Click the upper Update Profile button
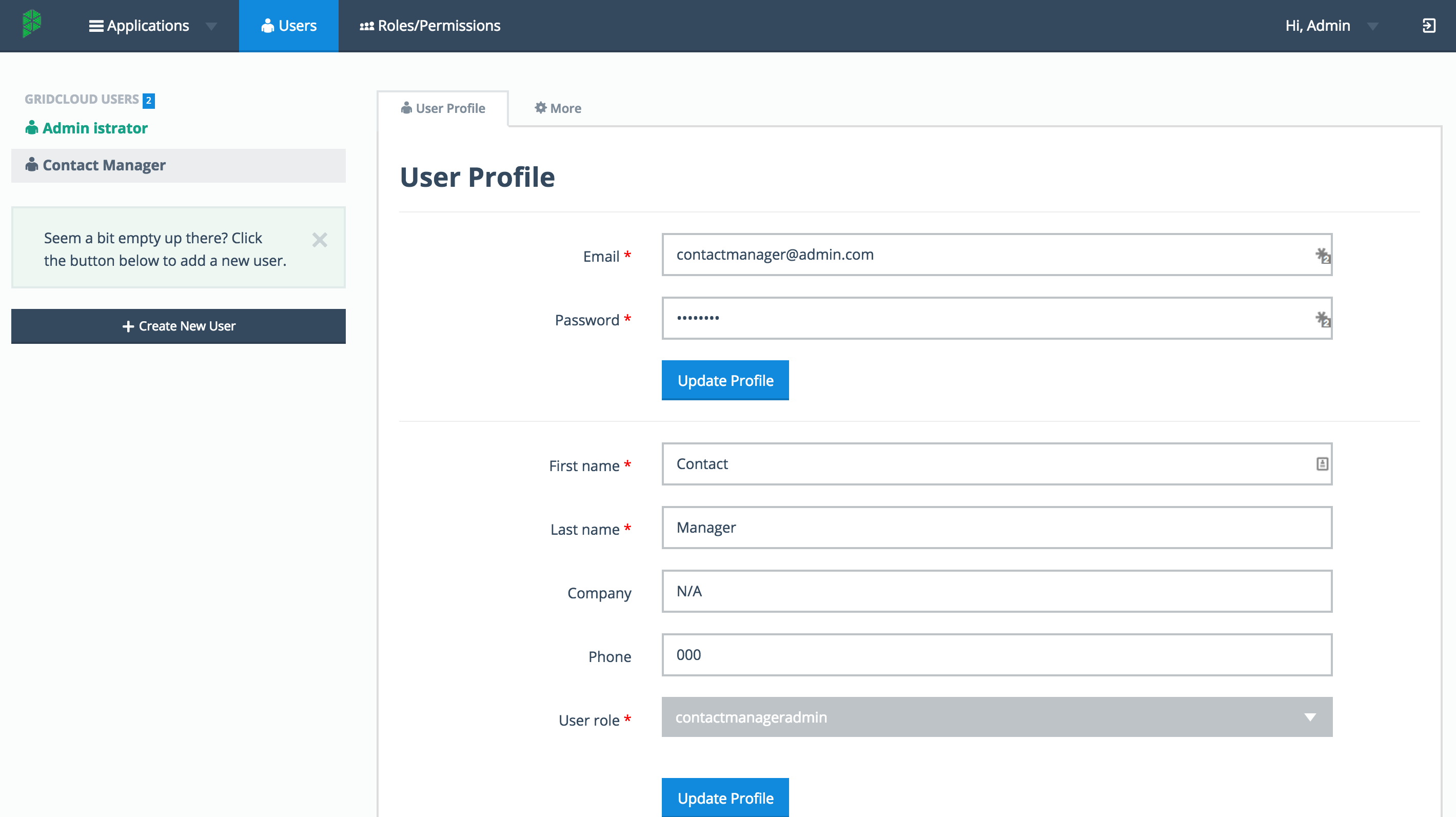This screenshot has width=1456, height=817. pyautogui.click(x=725, y=380)
